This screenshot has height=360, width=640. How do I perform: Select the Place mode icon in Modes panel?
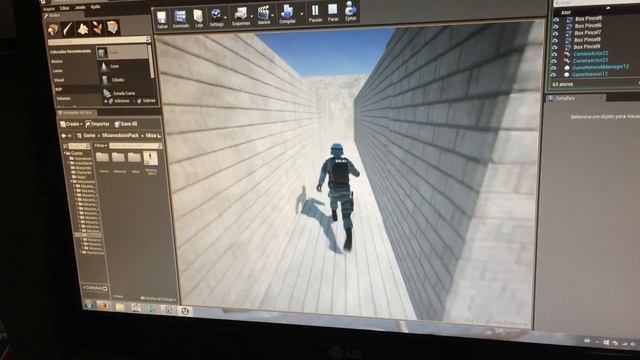click(x=53, y=29)
